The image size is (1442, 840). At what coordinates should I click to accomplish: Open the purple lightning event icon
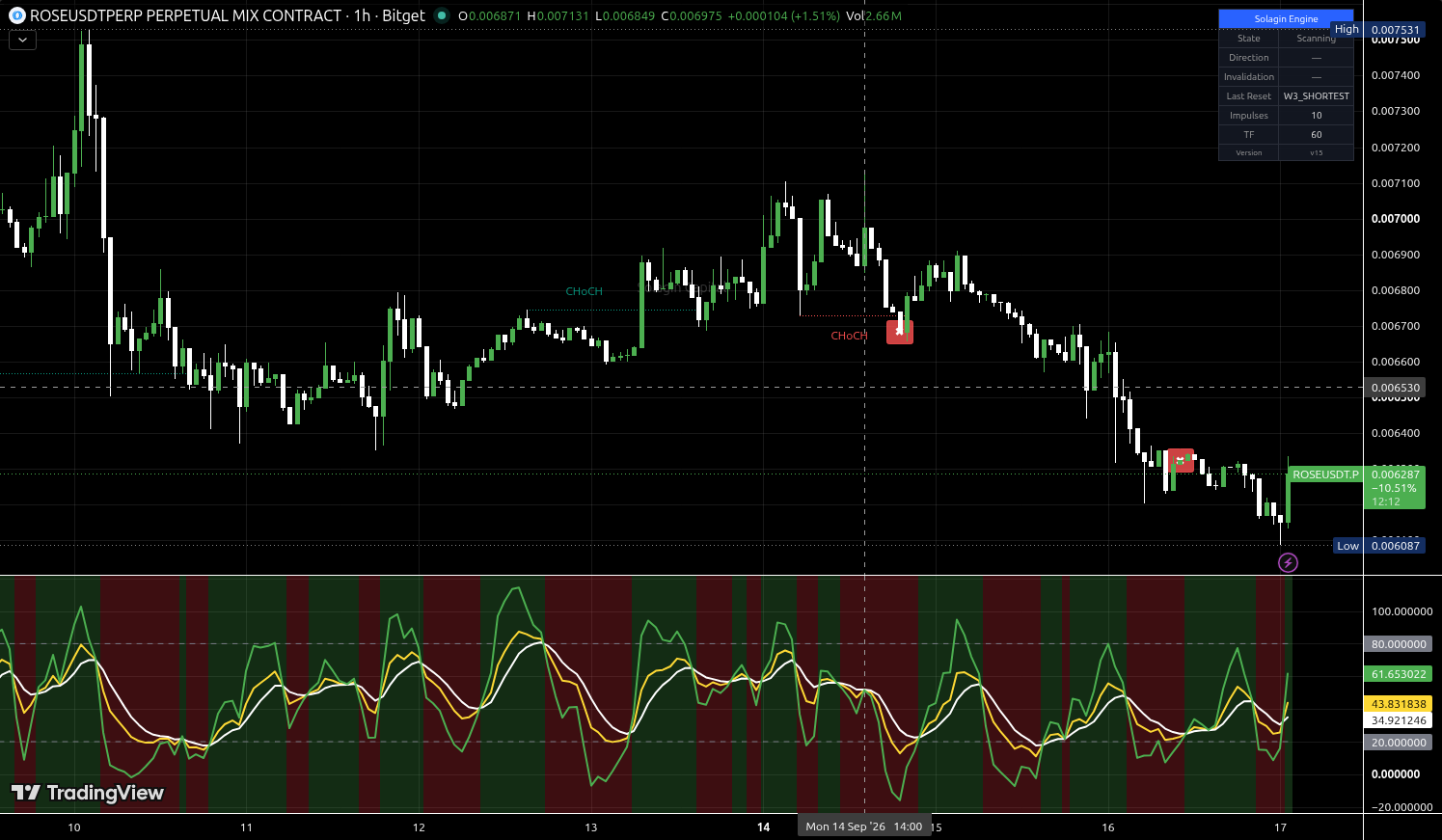point(1288,562)
